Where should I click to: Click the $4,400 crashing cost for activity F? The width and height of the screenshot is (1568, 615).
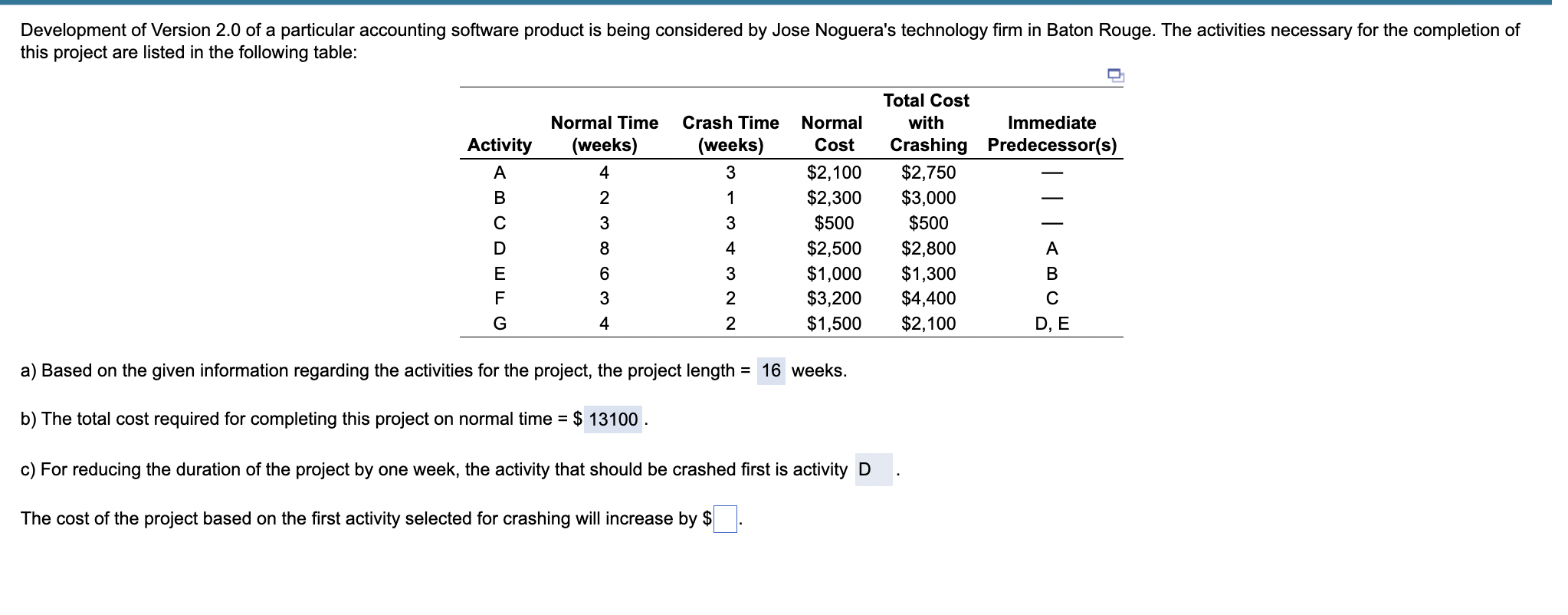click(928, 298)
